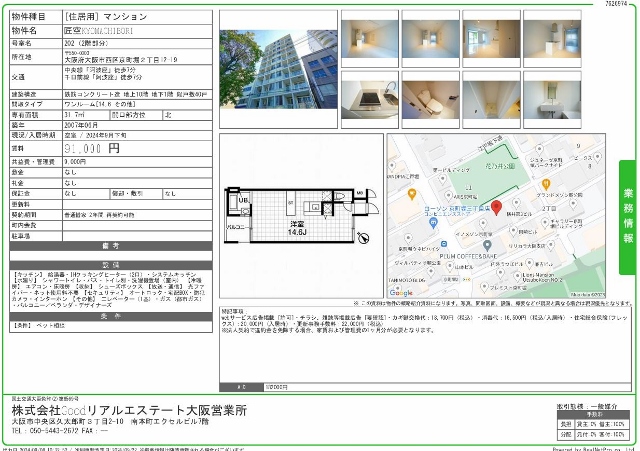Click the 2007年 build date cell
This screenshot has height=451, width=640.
(x=137, y=125)
